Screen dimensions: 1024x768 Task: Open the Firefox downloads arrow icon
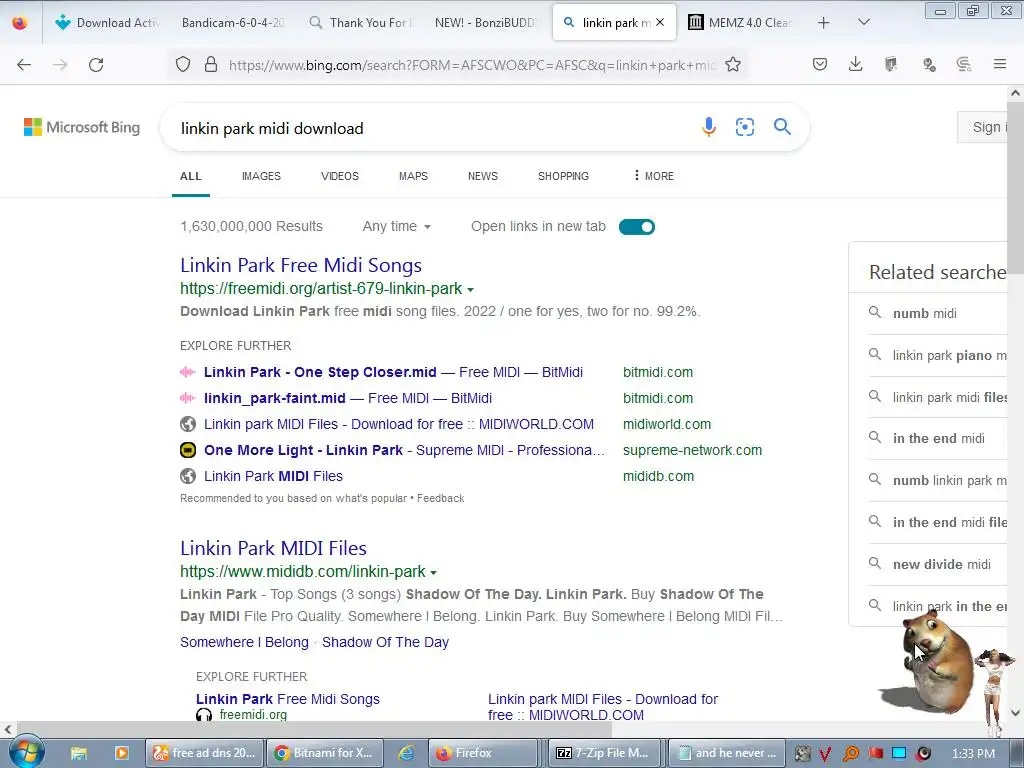pos(855,64)
